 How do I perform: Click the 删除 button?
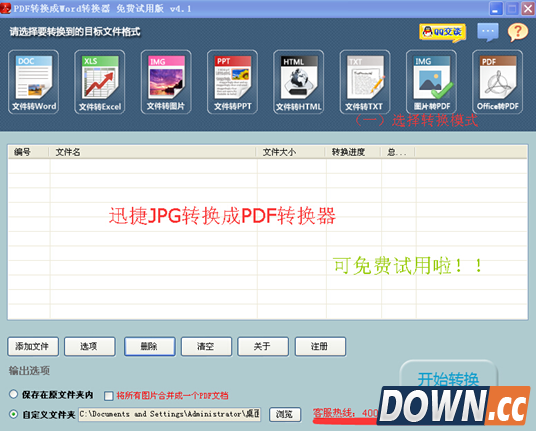click(150, 347)
